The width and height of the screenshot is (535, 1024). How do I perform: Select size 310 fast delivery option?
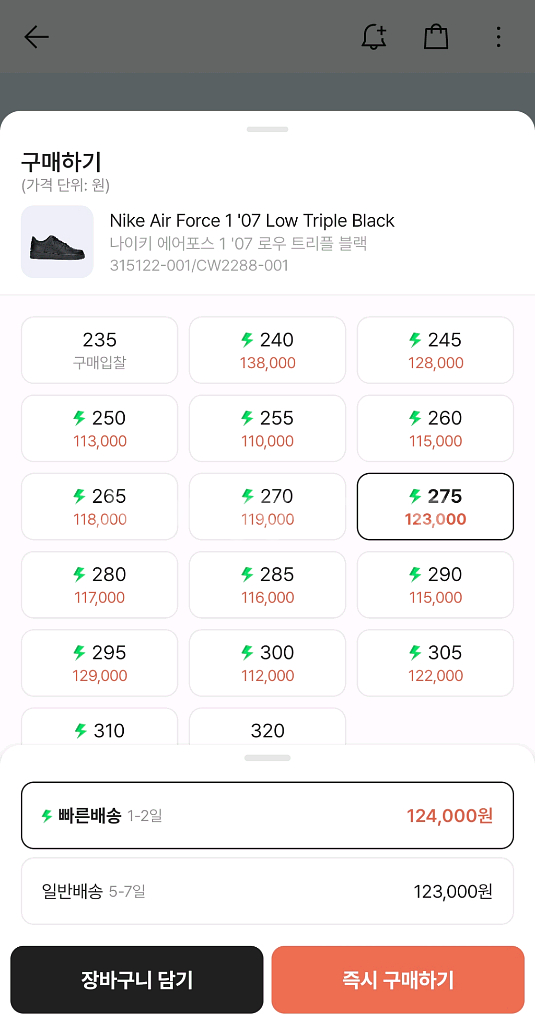click(99, 727)
